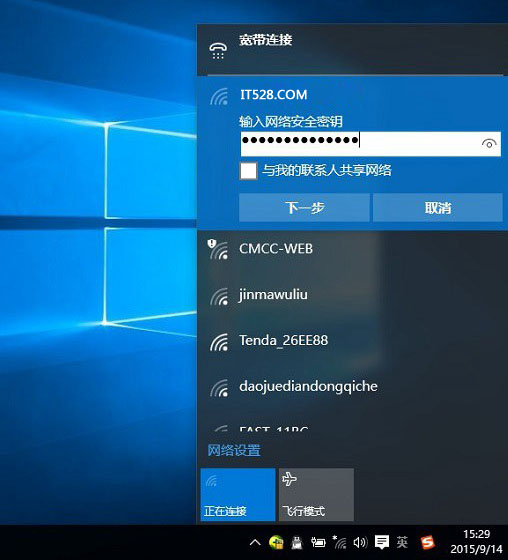Click the 下一步 button
508x560 pixels.
tap(304, 208)
